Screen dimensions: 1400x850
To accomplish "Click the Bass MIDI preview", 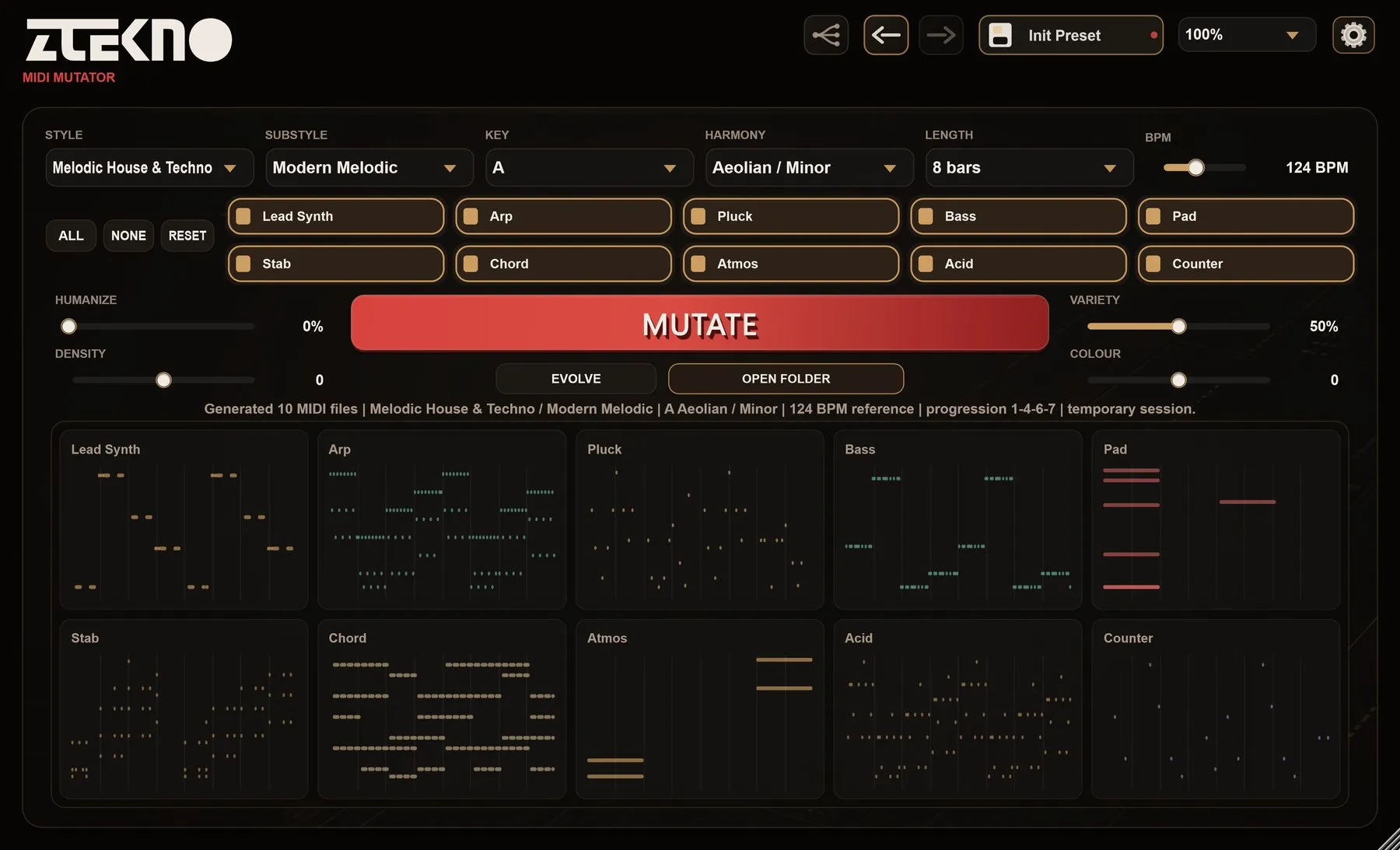I will (x=958, y=519).
